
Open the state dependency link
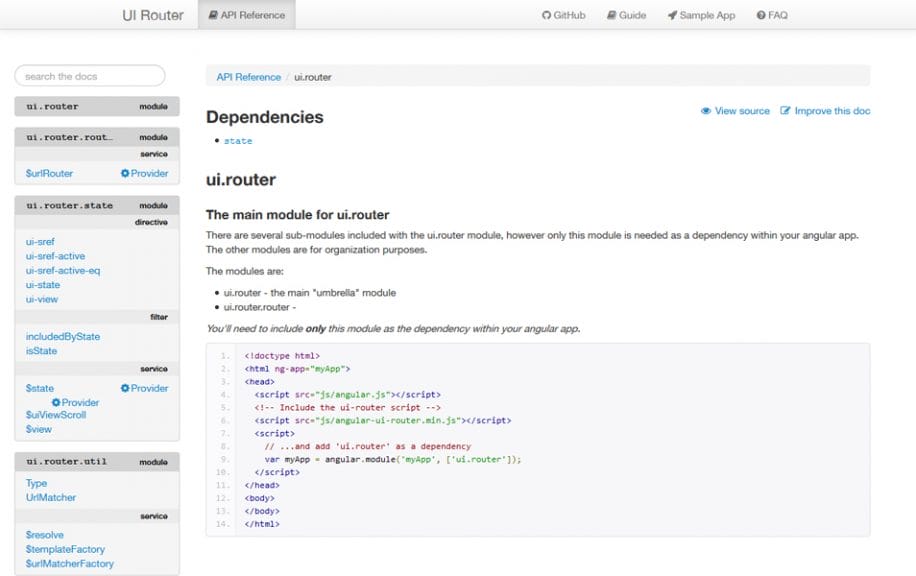tap(238, 141)
